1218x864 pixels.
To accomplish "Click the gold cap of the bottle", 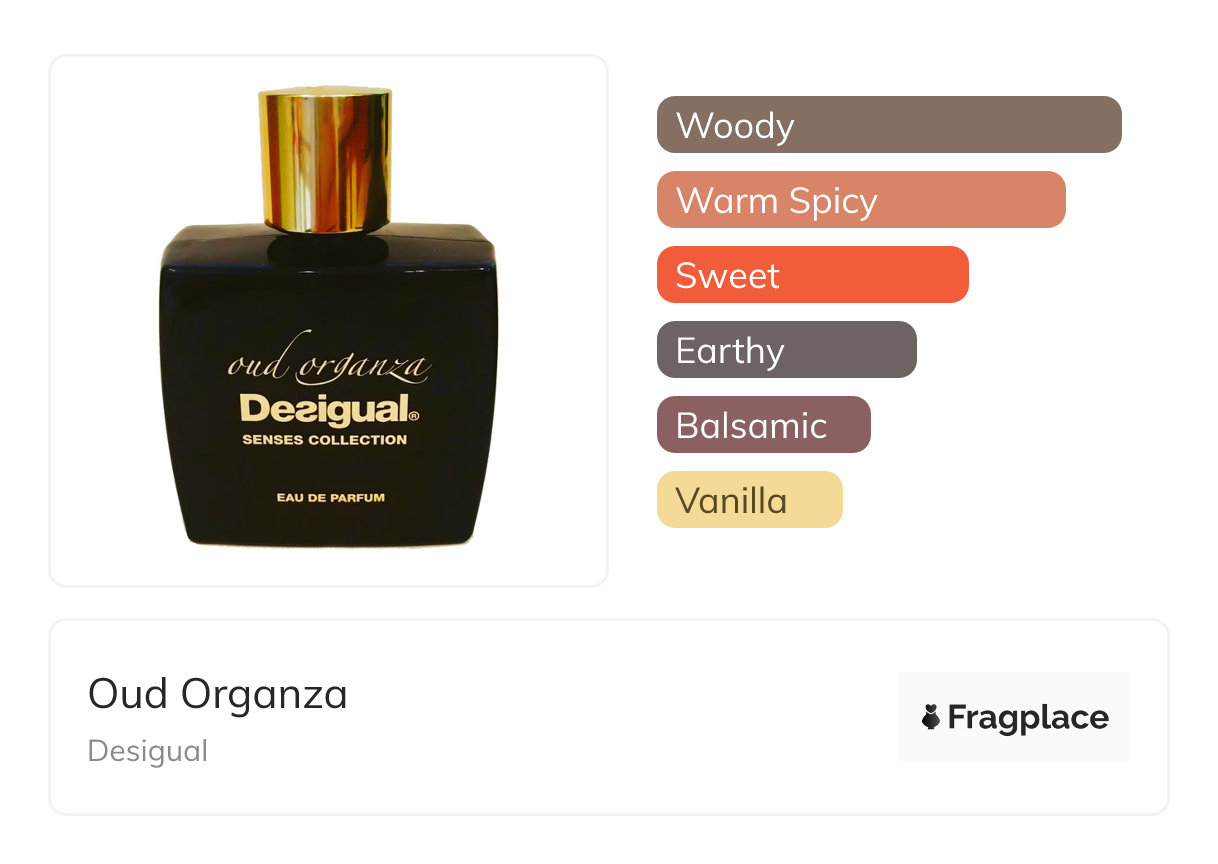I will click(x=327, y=159).
